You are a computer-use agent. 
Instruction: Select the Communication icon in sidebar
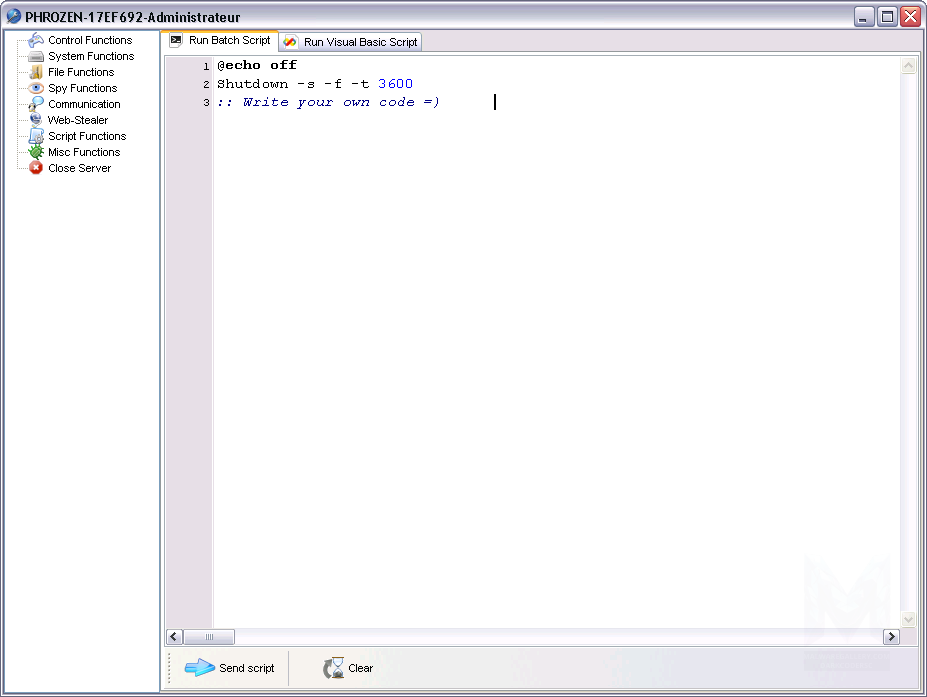[36, 104]
